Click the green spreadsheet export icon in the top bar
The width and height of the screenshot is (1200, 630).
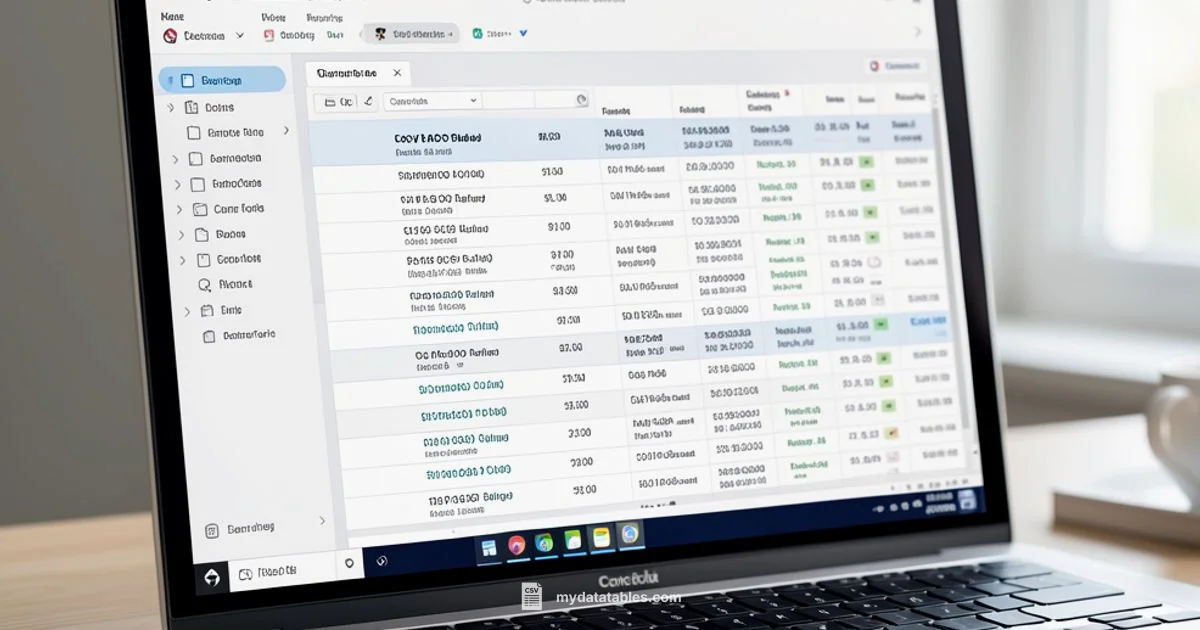click(476, 33)
